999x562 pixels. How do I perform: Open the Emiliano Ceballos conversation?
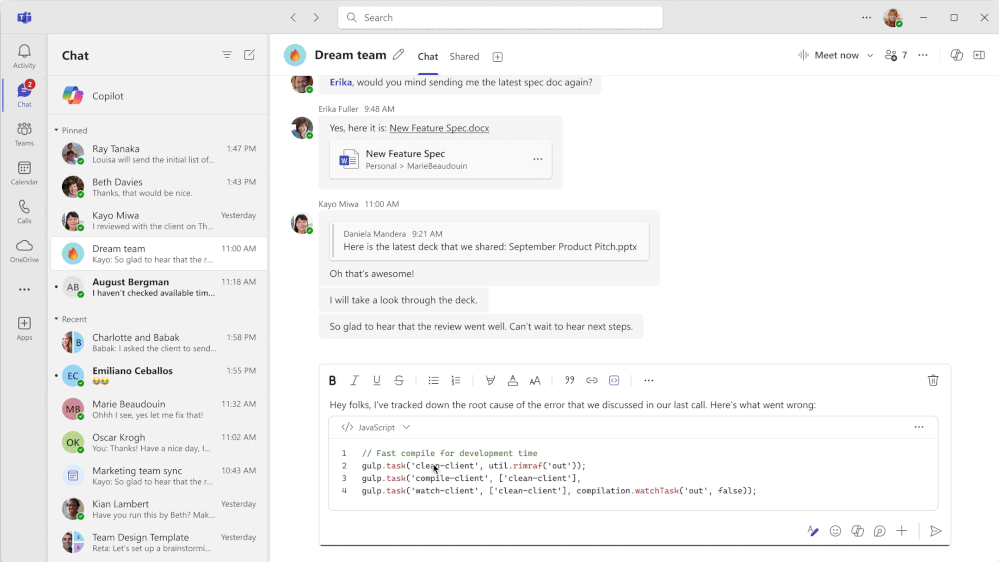point(159,376)
